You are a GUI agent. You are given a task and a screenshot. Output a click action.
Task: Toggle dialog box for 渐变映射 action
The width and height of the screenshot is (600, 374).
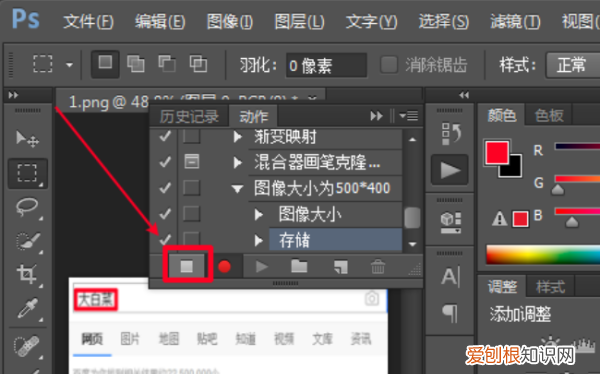191,136
